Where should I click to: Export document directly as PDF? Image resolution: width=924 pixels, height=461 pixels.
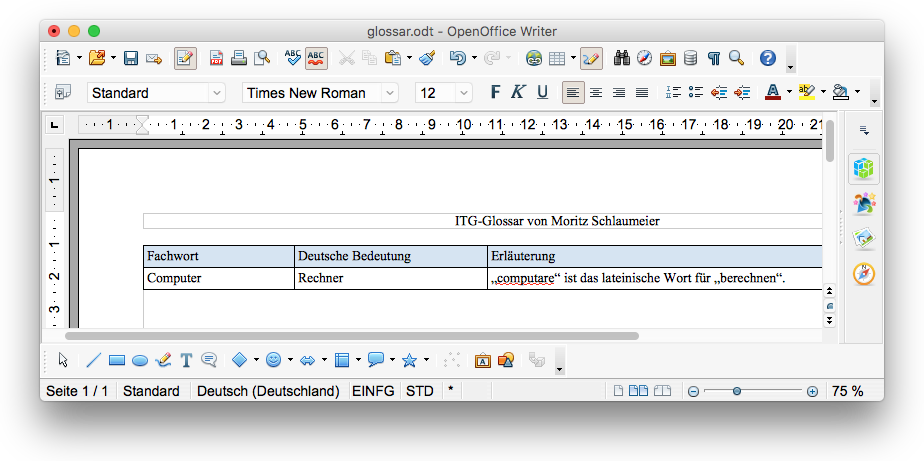pos(217,58)
